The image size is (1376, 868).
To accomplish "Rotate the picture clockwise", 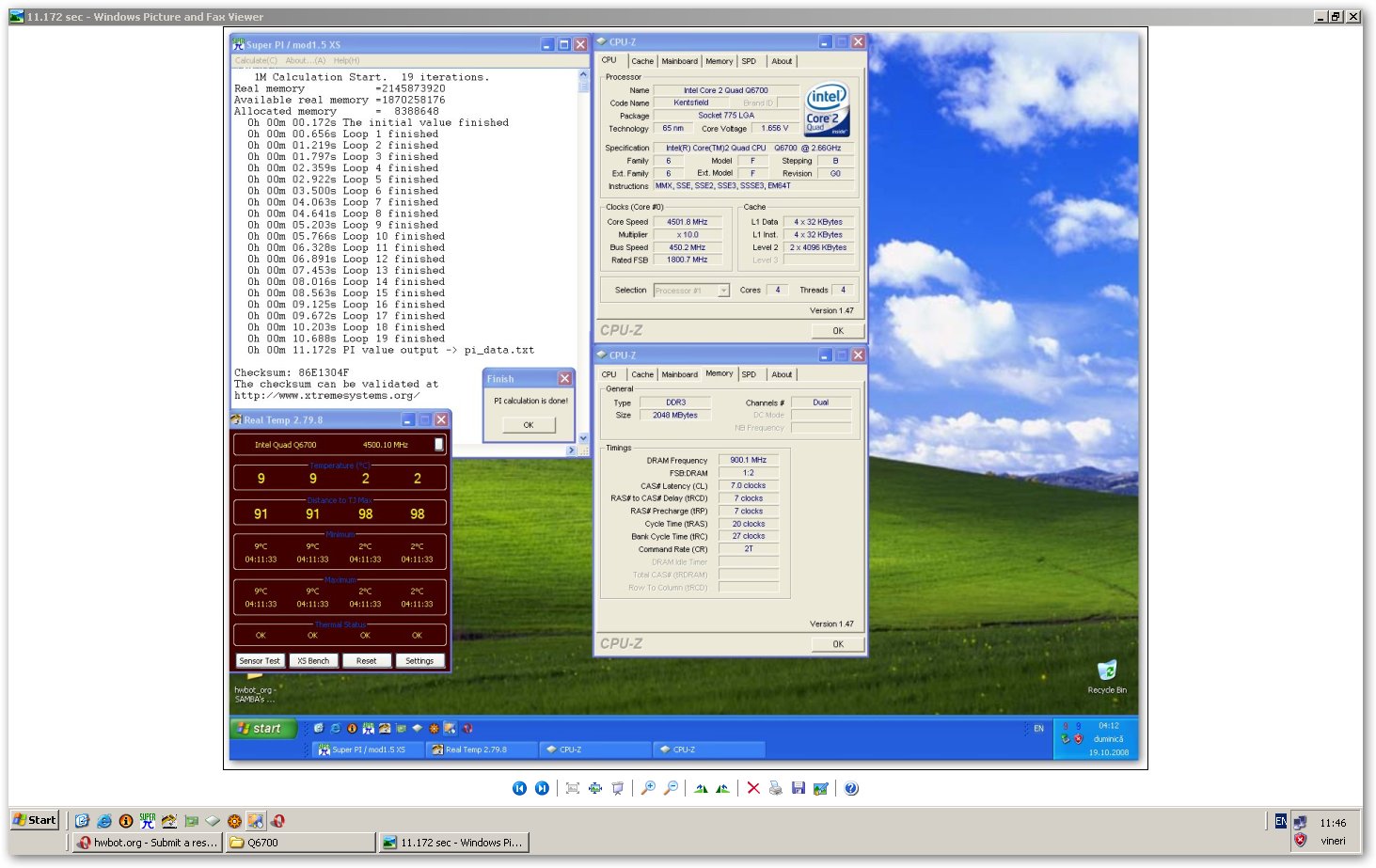I will click(x=701, y=788).
